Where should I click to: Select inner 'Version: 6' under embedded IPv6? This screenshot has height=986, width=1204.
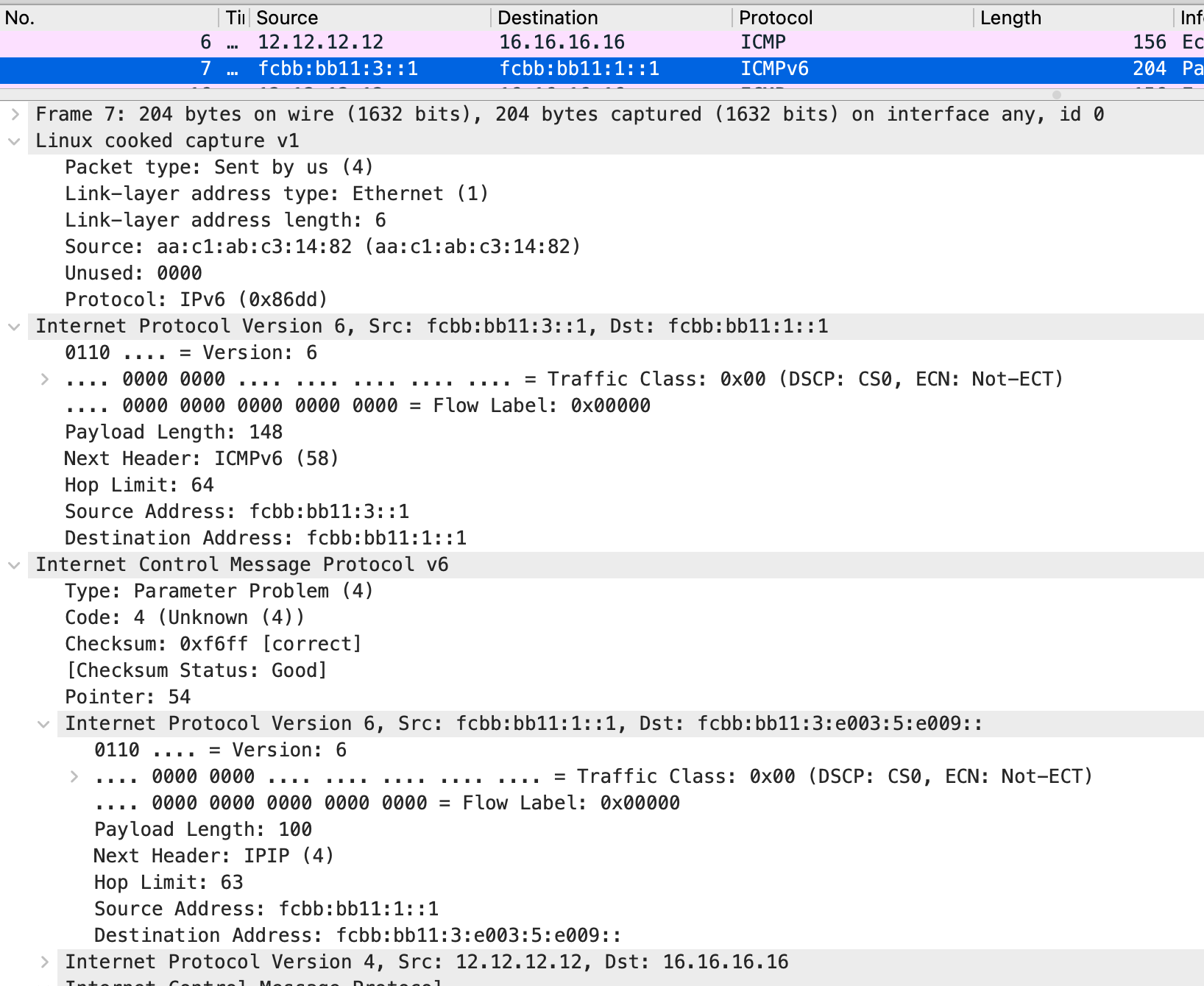(x=221, y=750)
